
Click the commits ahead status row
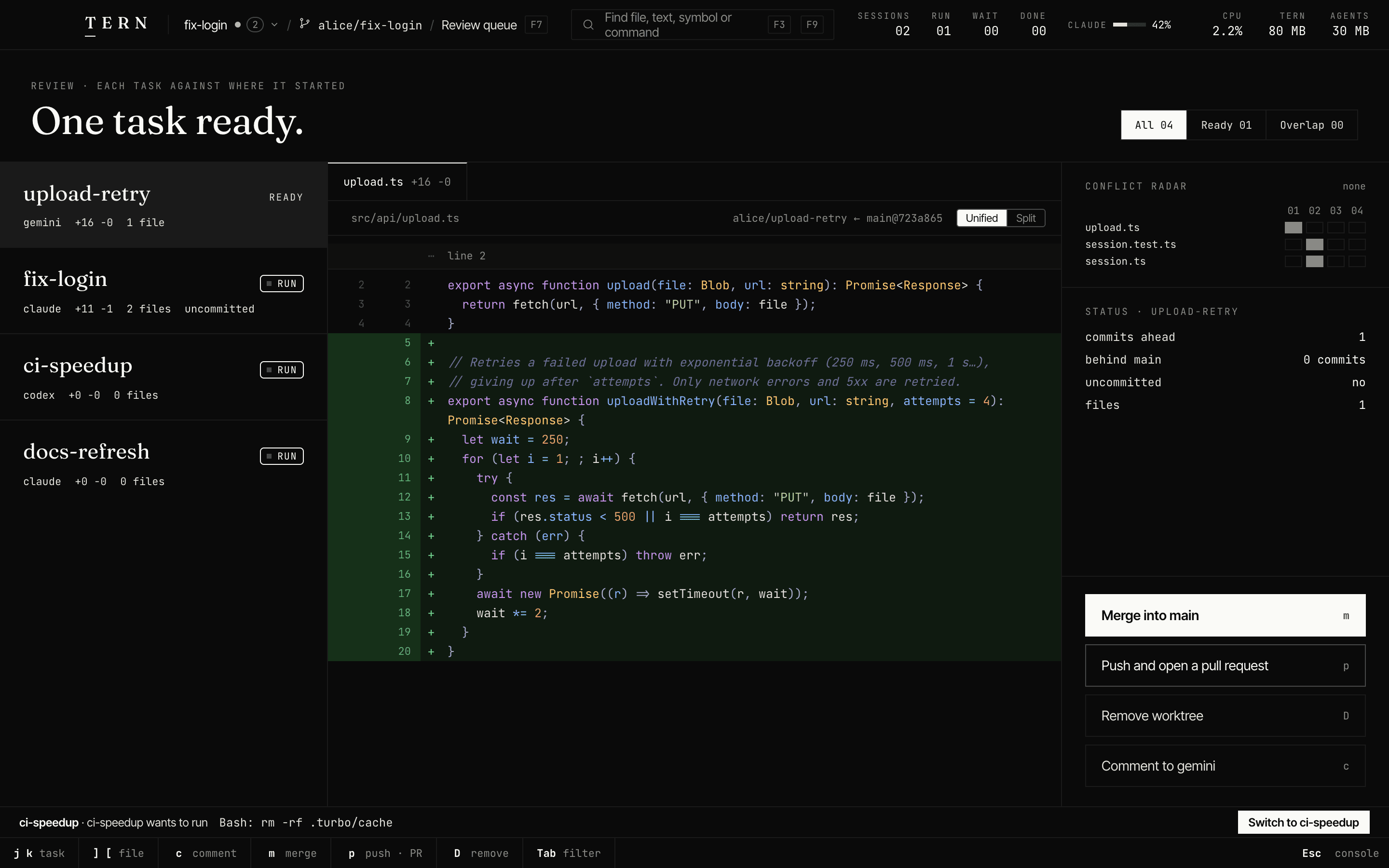coord(1225,337)
